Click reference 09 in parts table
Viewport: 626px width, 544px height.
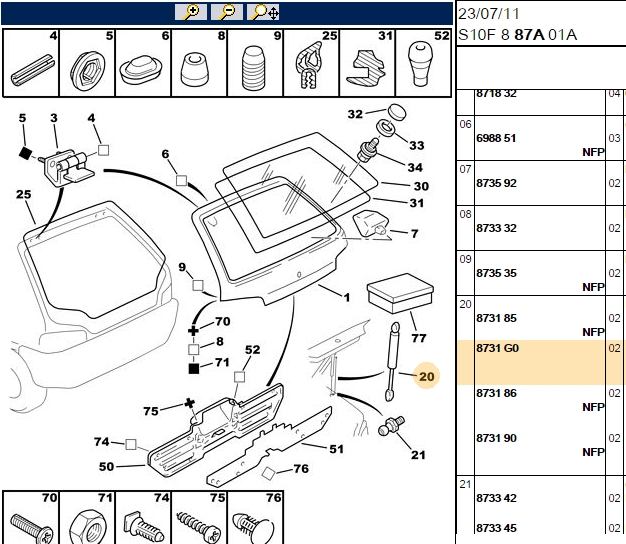[x=466, y=259]
